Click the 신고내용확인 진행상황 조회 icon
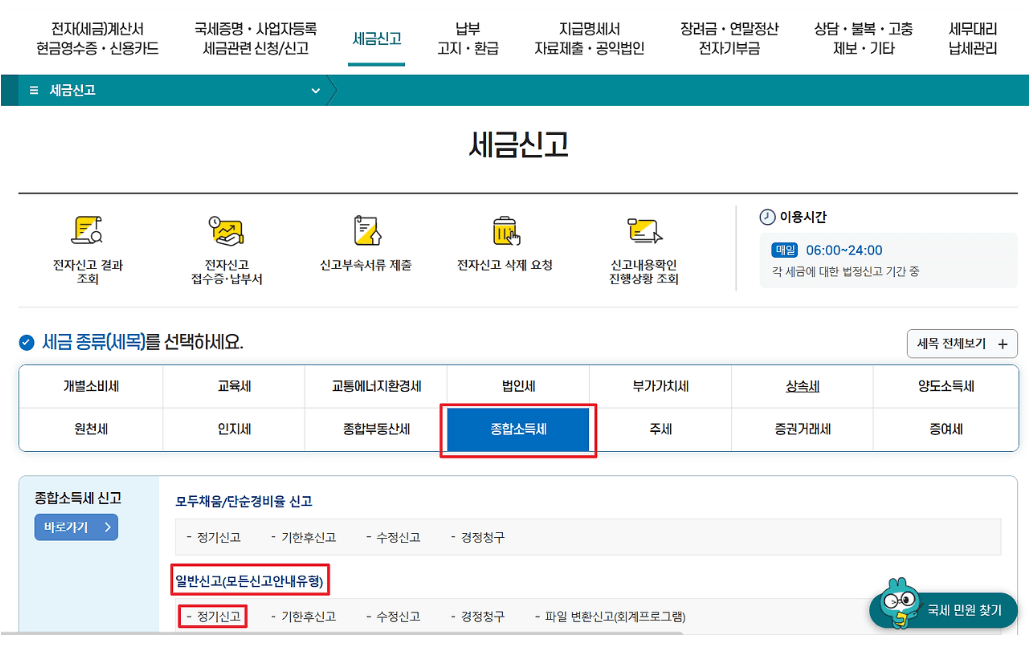This screenshot has width=1032, height=651. pyautogui.click(x=645, y=234)
